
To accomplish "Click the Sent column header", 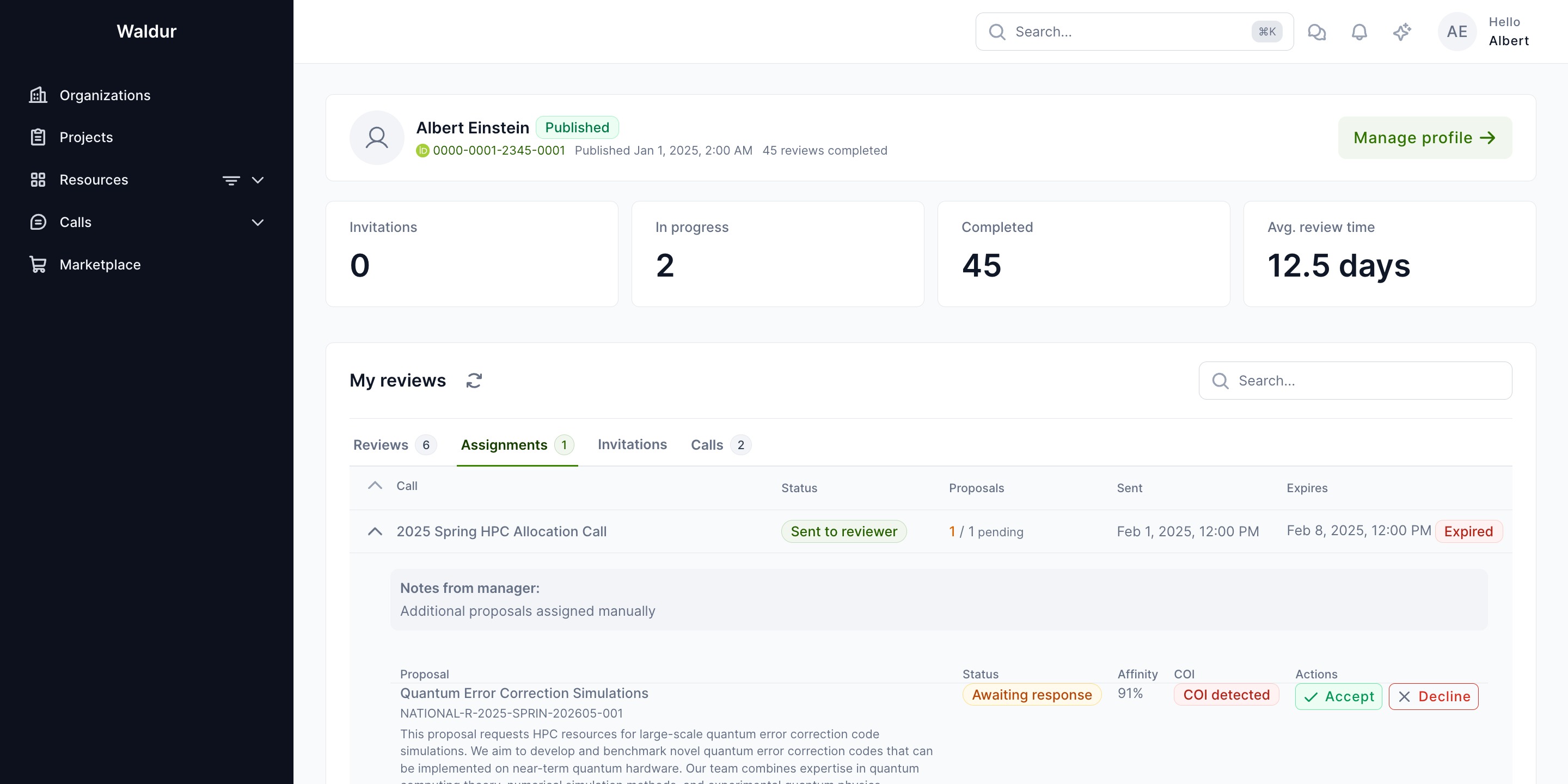I will pyautogui.click(x=1129, y=488).
